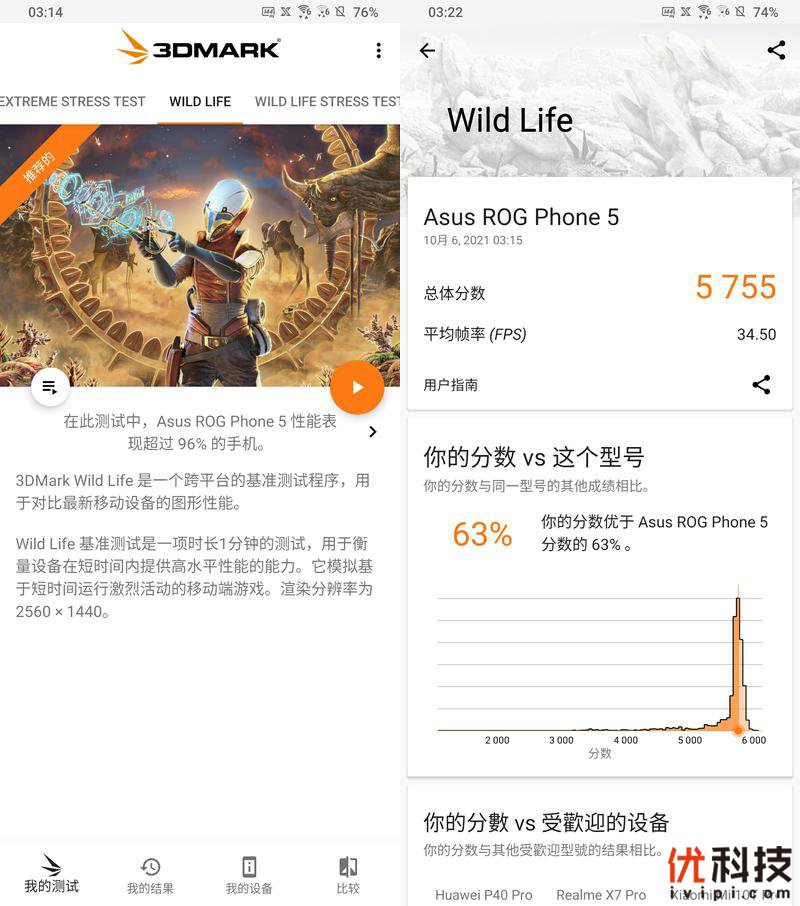Go back using the left arrow
The width and height of the screenshot is (800, 906).
click(x=427, y=51)
